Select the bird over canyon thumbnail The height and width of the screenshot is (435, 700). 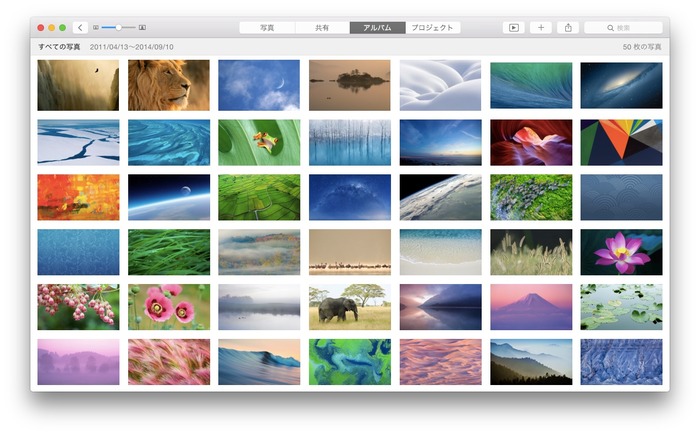coord(78,85)
